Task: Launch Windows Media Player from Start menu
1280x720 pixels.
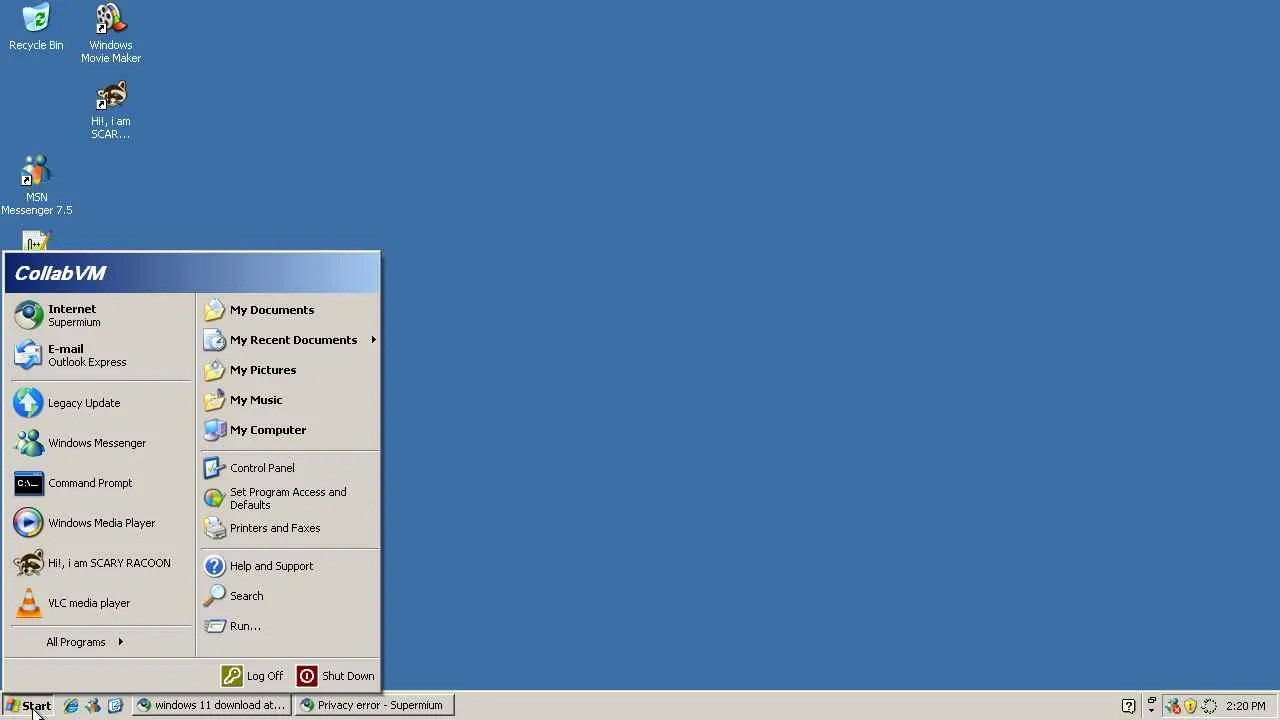Action: (x=101, y=523)
